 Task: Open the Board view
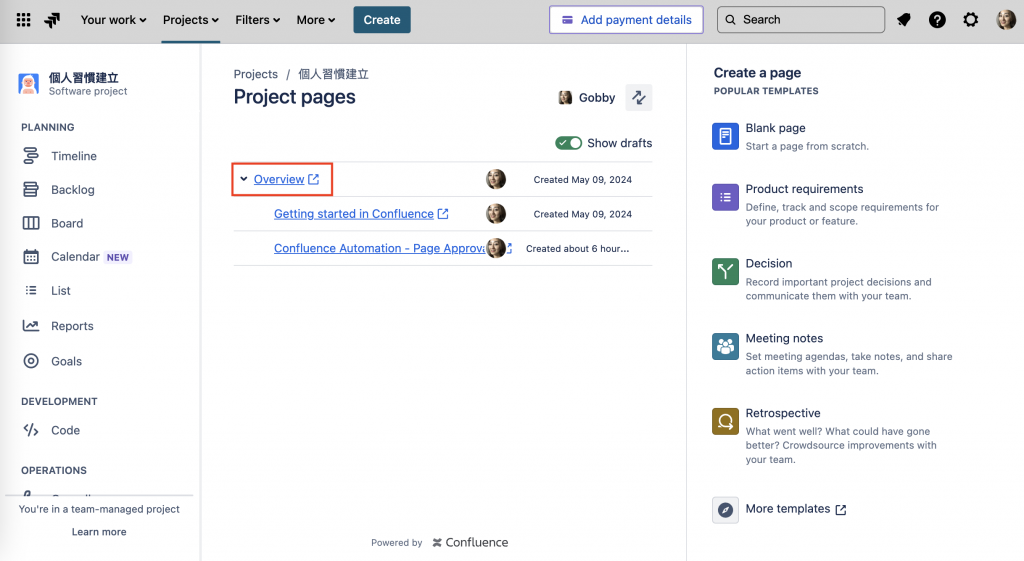pos(67,223)
